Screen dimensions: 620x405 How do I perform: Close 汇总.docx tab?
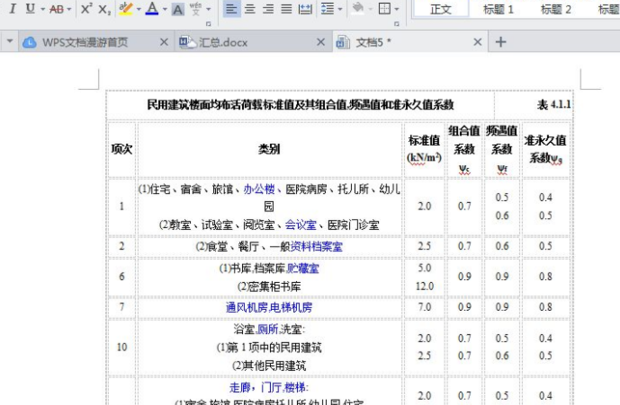click(x=321, y=42)
